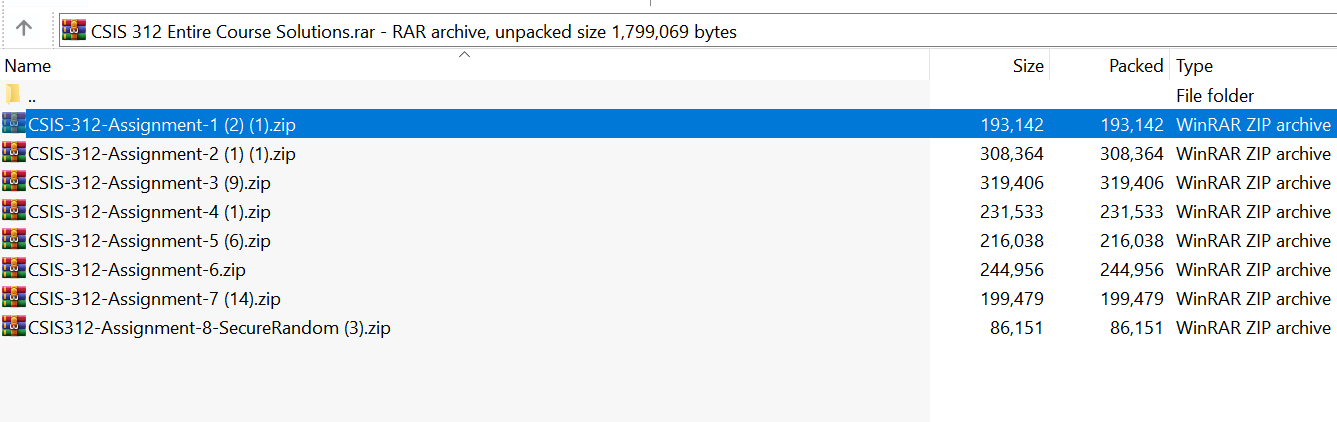Select the CSIS312-Assignment-8-SecureRandom (3).zip file name

point(209,328)
